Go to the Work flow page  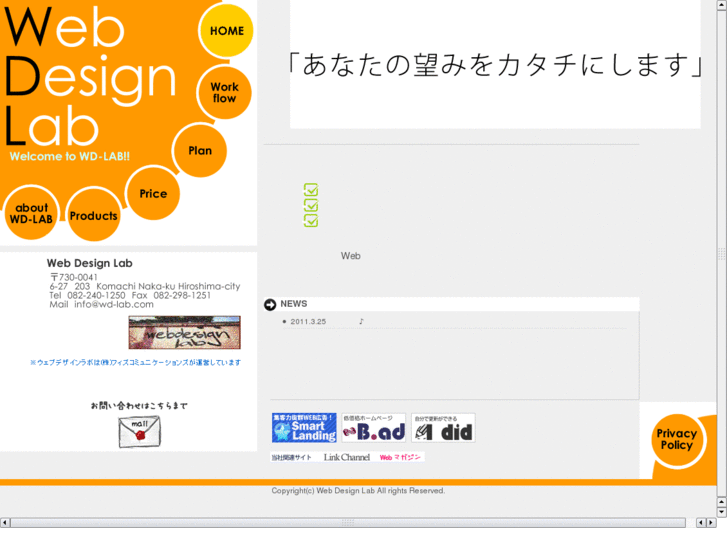pyautogui.click(x=224, y=92)
